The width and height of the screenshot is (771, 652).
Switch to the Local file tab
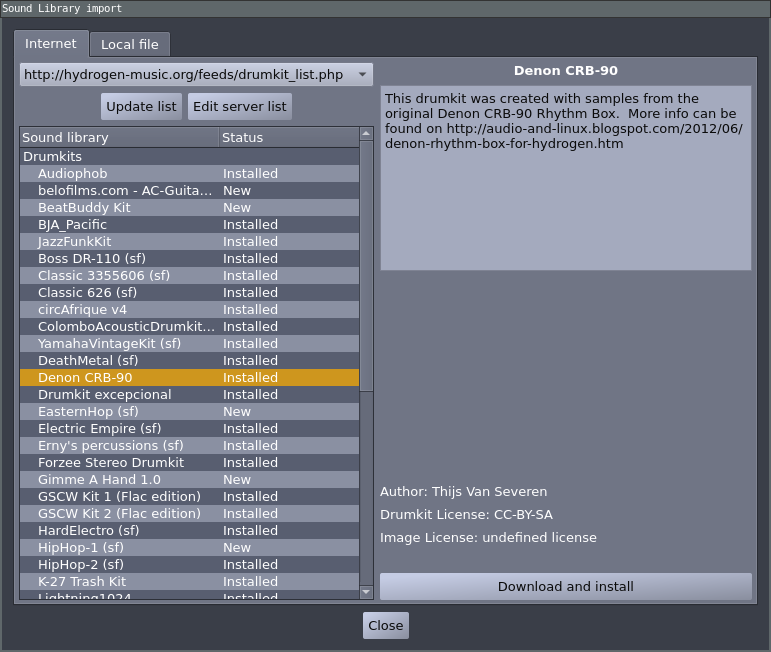130,45
